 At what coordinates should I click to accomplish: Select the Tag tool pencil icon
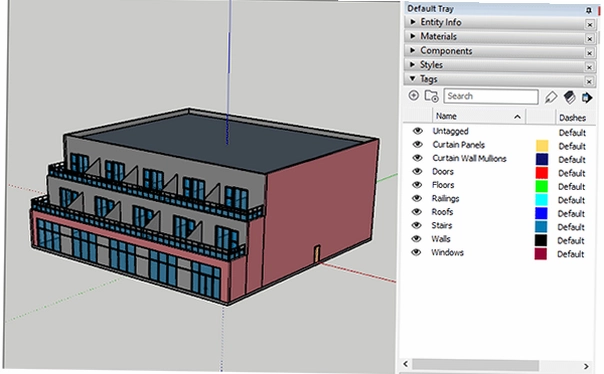coord(551,97)
